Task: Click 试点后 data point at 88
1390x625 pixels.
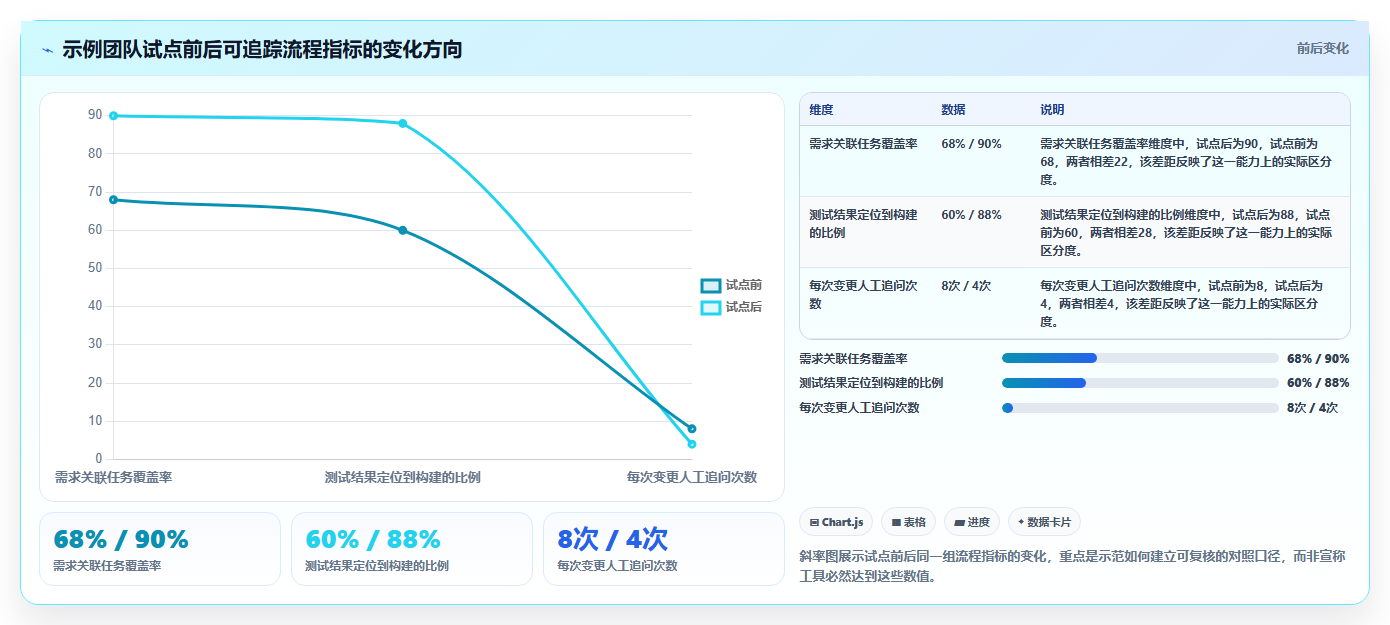Action: [403, 123]
